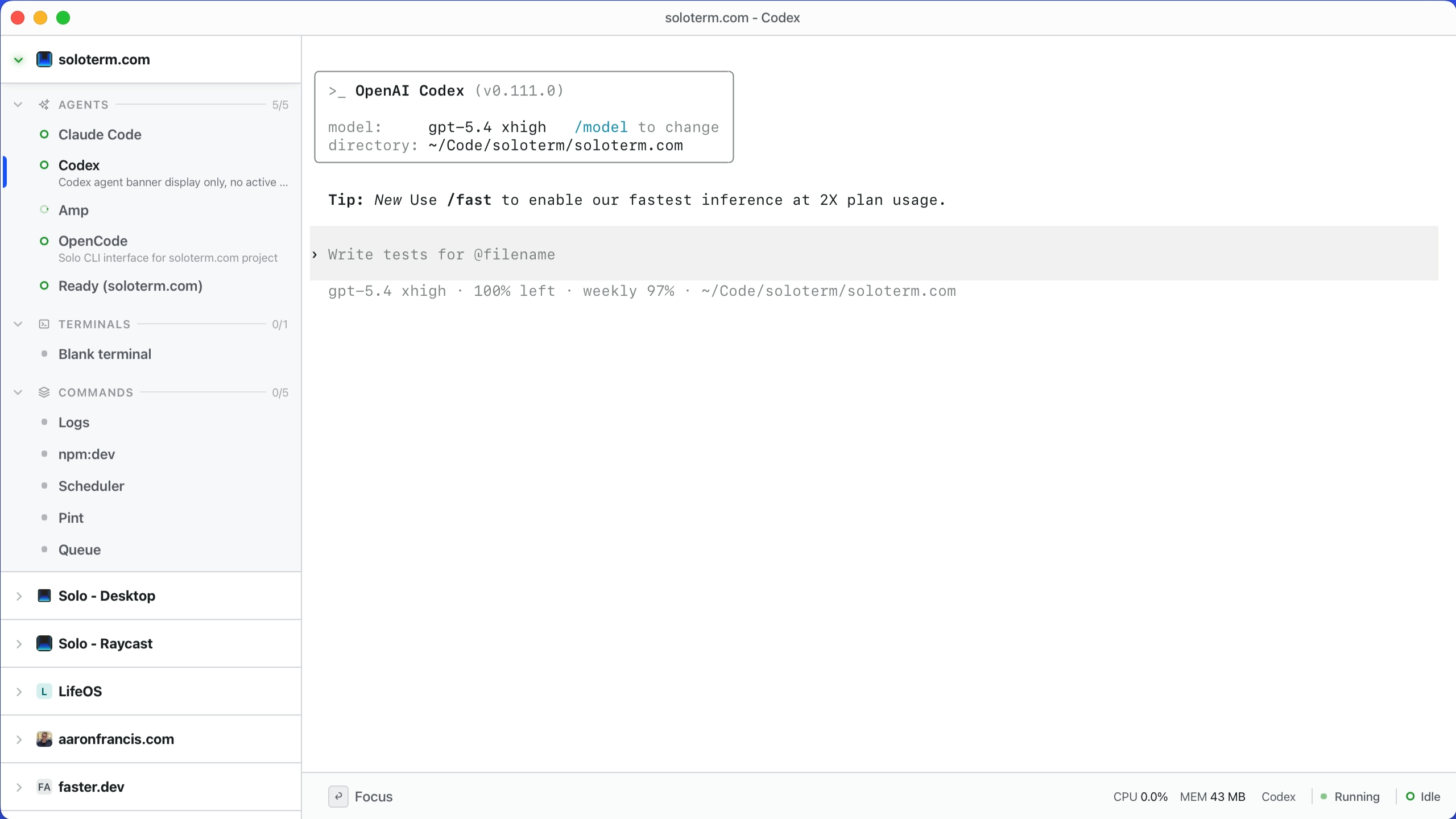
Task: Click the OpenAI Codex banner title
Action: (x=409, y=90)
